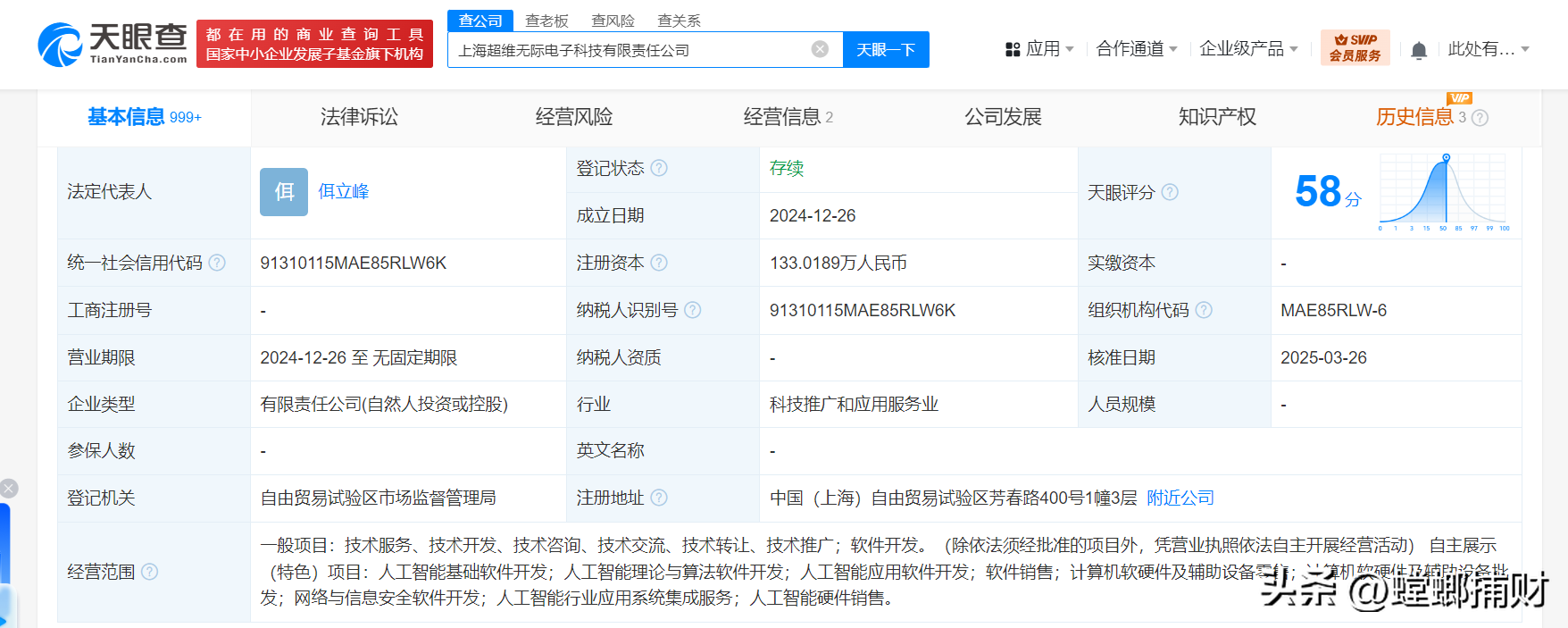The height and width of the screenshot is (628, 1568).
Task: Click 有限责任公司(自然人投资或控股) value
Action: [384, 404]
